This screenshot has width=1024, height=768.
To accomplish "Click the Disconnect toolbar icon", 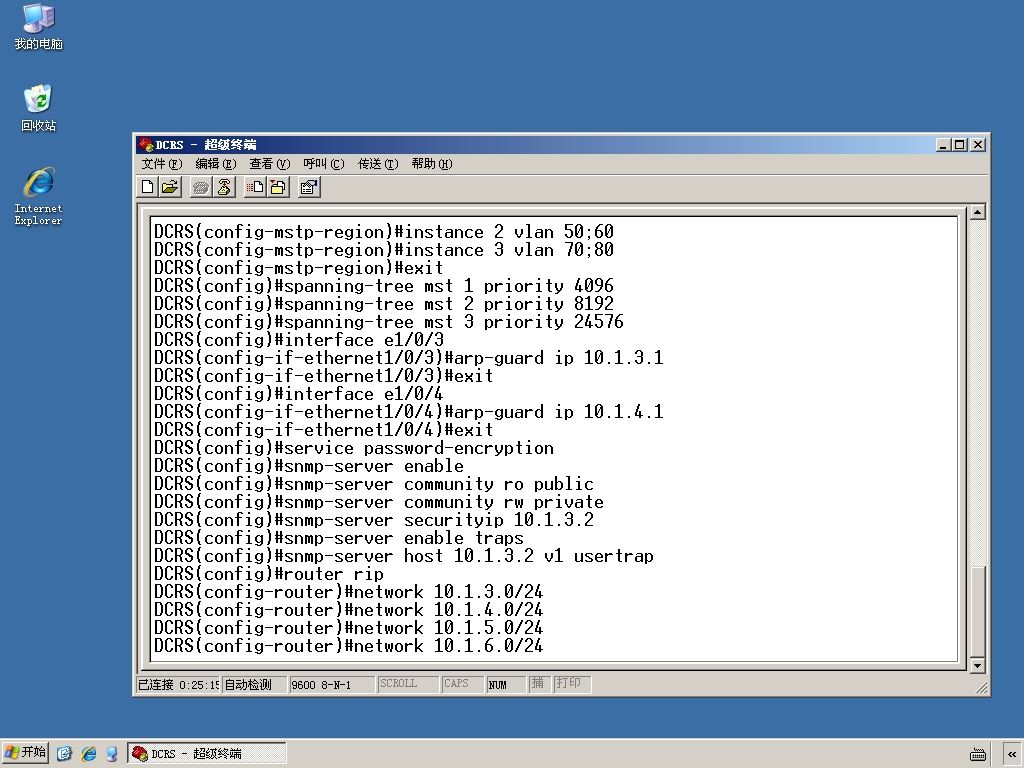I will click(224, 187).
